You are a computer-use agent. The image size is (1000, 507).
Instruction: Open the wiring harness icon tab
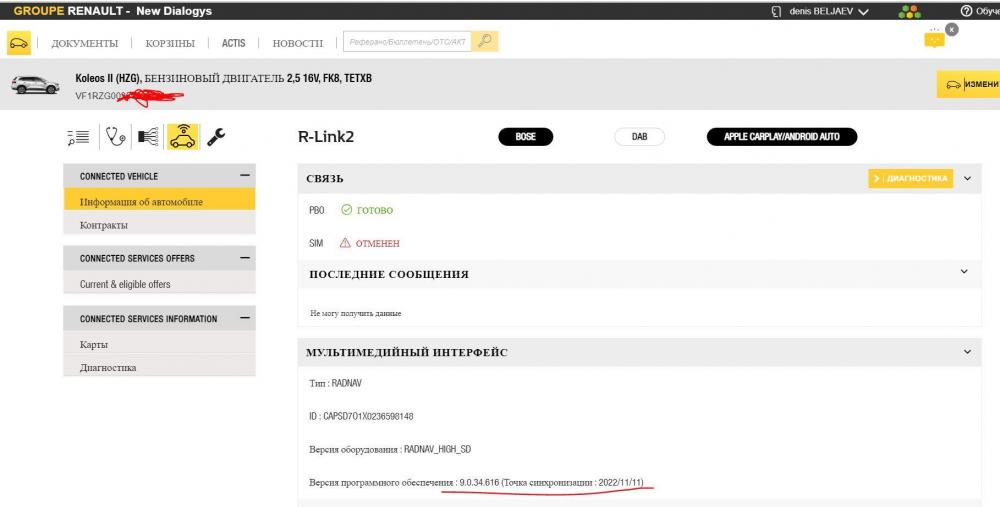[x=148, y=136]
